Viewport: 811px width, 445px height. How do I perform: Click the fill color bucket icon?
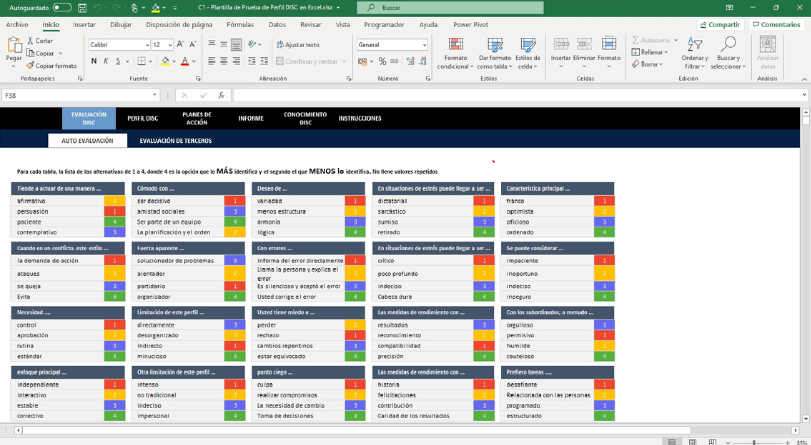pos(166,61)
